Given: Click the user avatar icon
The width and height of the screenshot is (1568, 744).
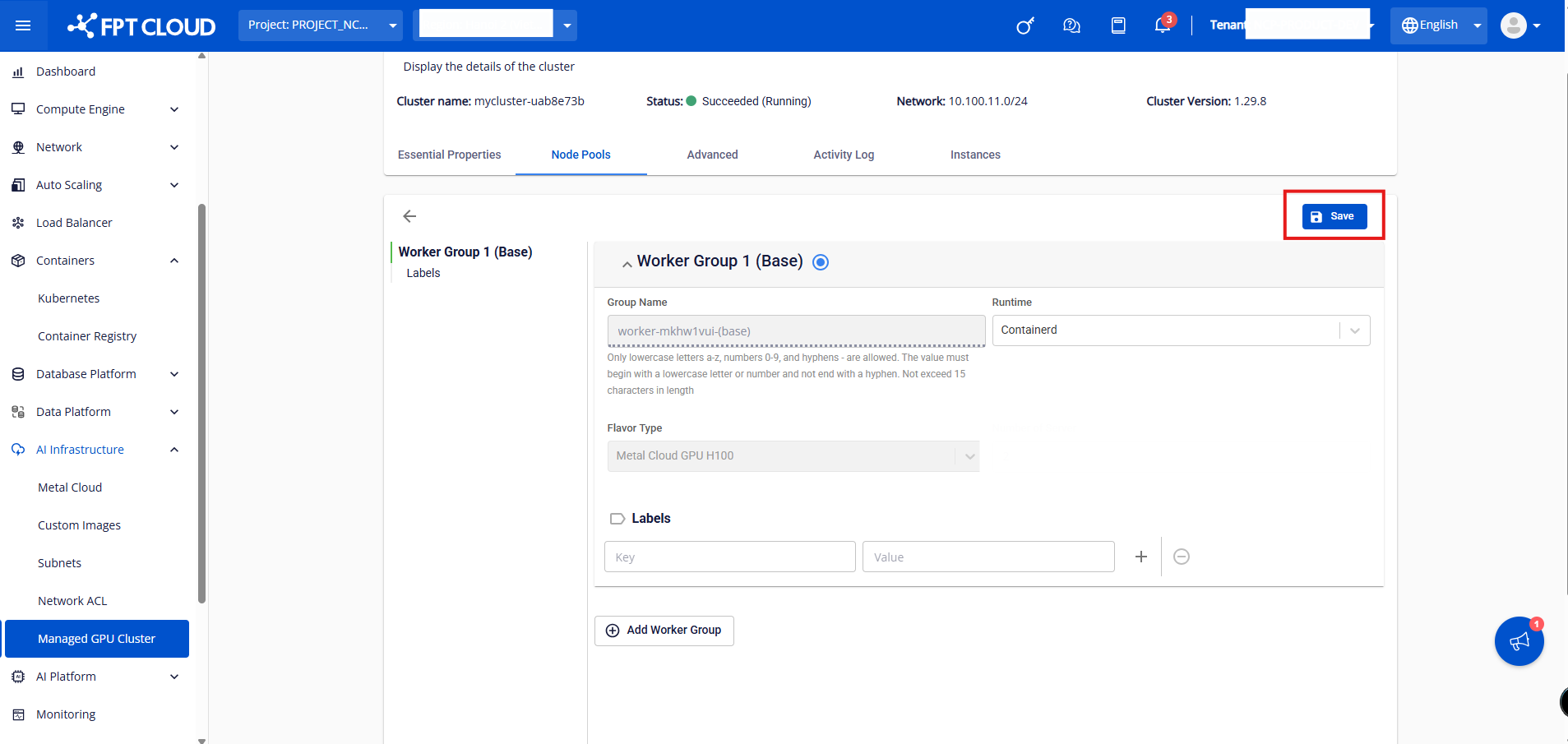Looking at the screenshot, I should coord(1513,25).
